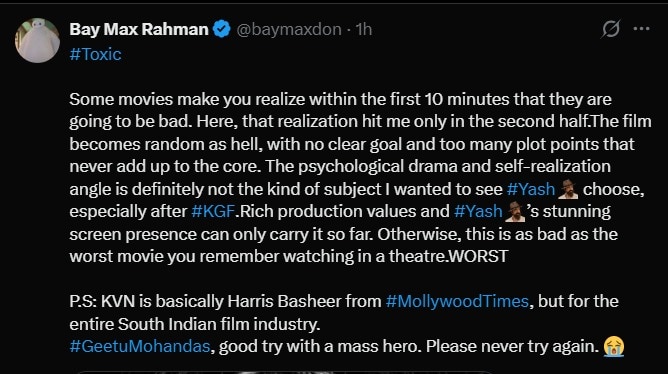Screen dimensions: 668x374
Task: Open the Grok explain-post icon
Action: pyautogui.click(x=610, y=29)
